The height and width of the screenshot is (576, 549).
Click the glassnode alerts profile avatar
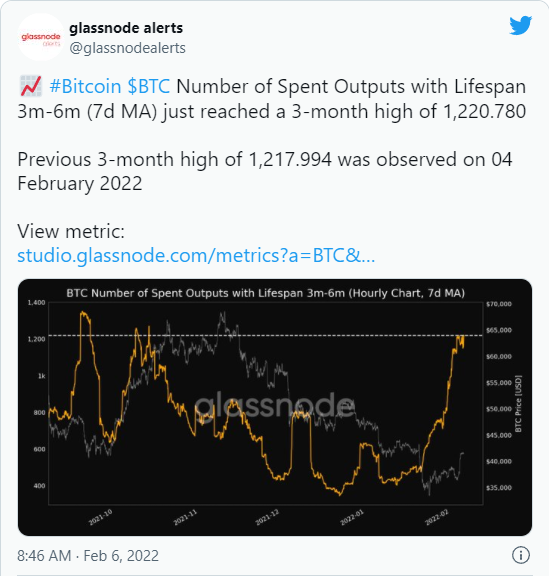pyautogui.click(x=41, y=37)
